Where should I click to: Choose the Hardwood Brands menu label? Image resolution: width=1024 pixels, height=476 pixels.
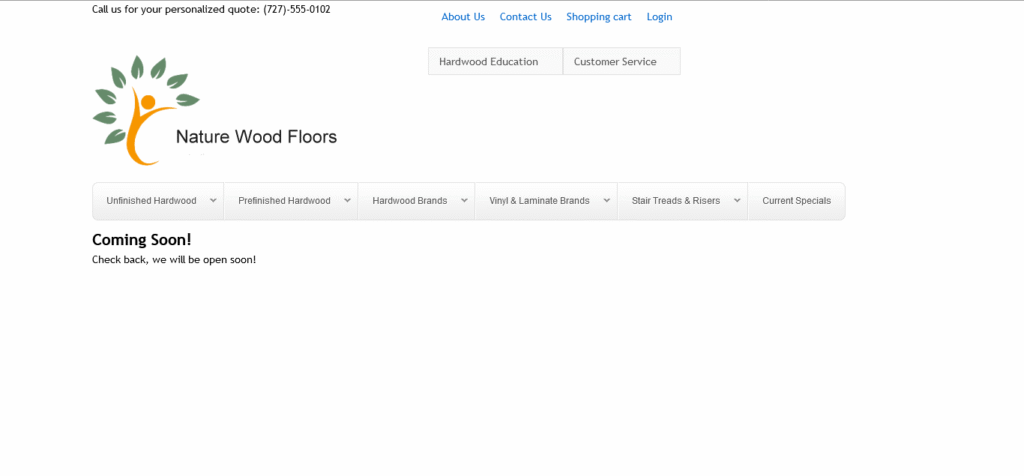tap(409, 201)
